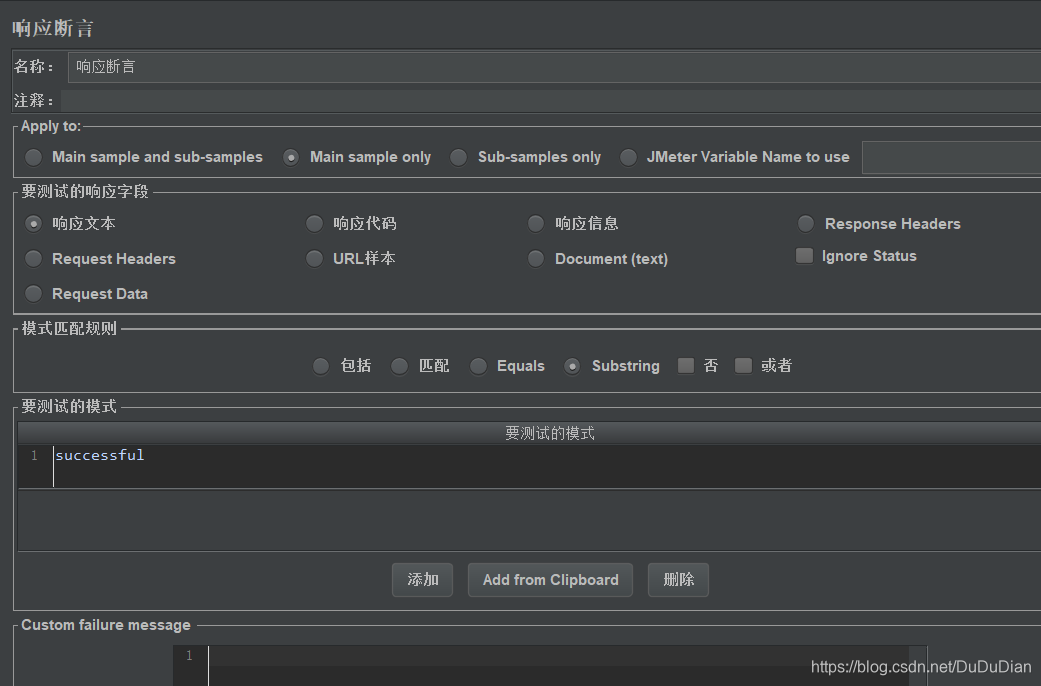The width and height of the screenshot is (1041, 686).
Task: Click the Custom failure message text area
Action: 550,665
